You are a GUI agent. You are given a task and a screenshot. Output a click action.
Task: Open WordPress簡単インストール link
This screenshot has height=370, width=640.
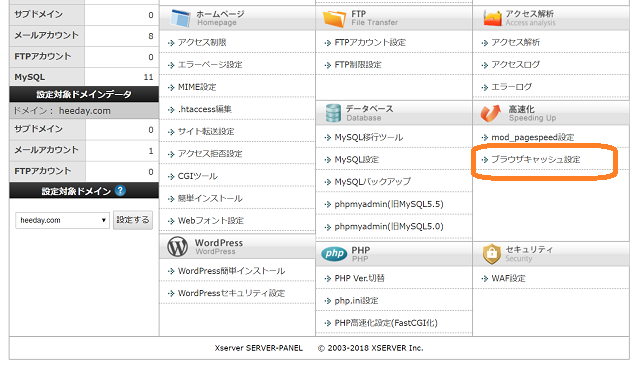click(x=231, y=271)
